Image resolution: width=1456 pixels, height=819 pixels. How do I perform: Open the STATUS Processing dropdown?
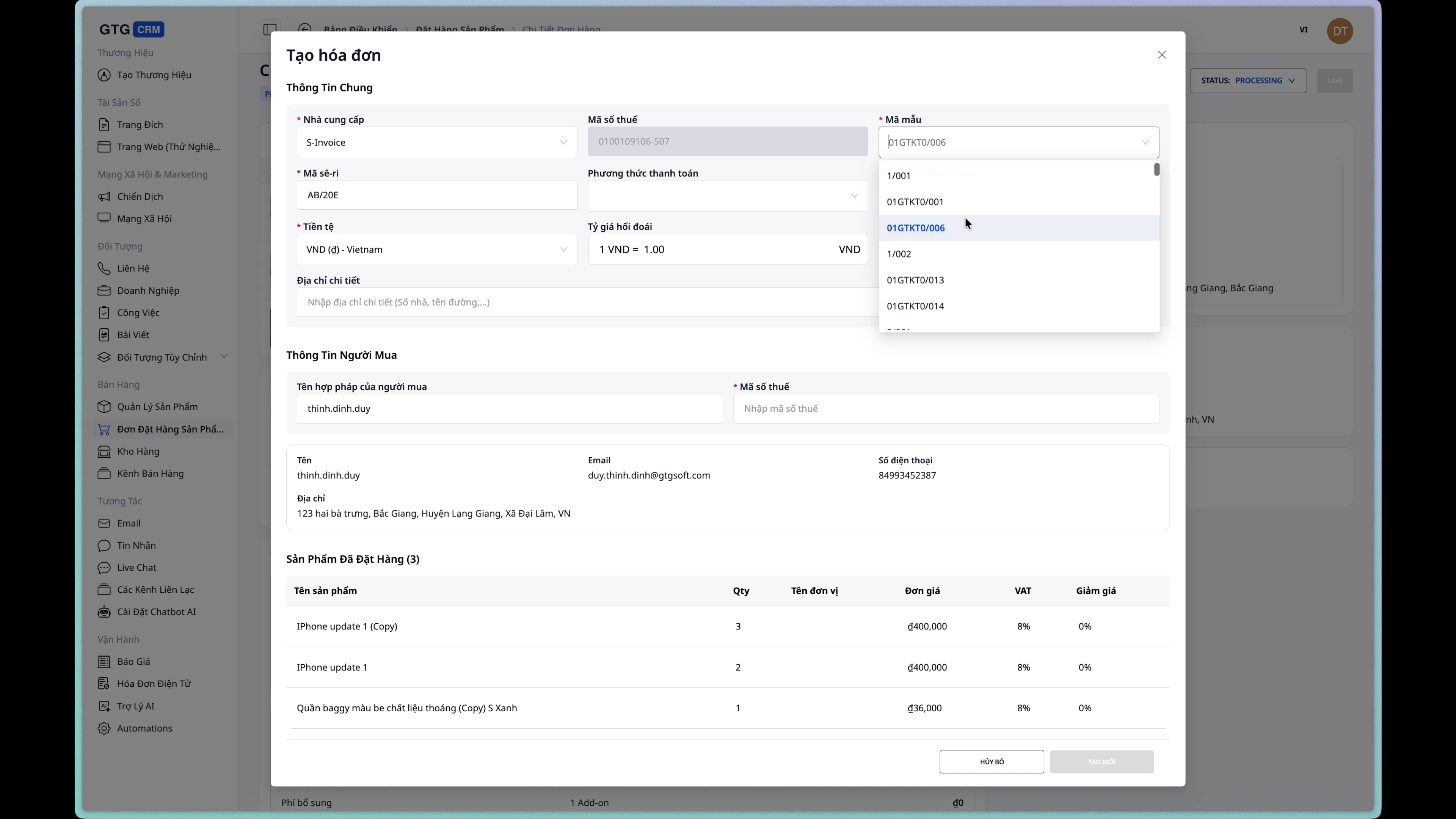coord(1249,80)
